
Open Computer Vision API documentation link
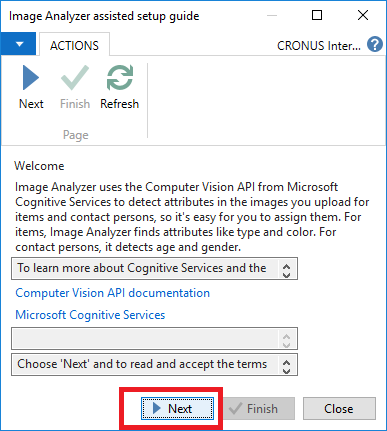click(113, 293)
